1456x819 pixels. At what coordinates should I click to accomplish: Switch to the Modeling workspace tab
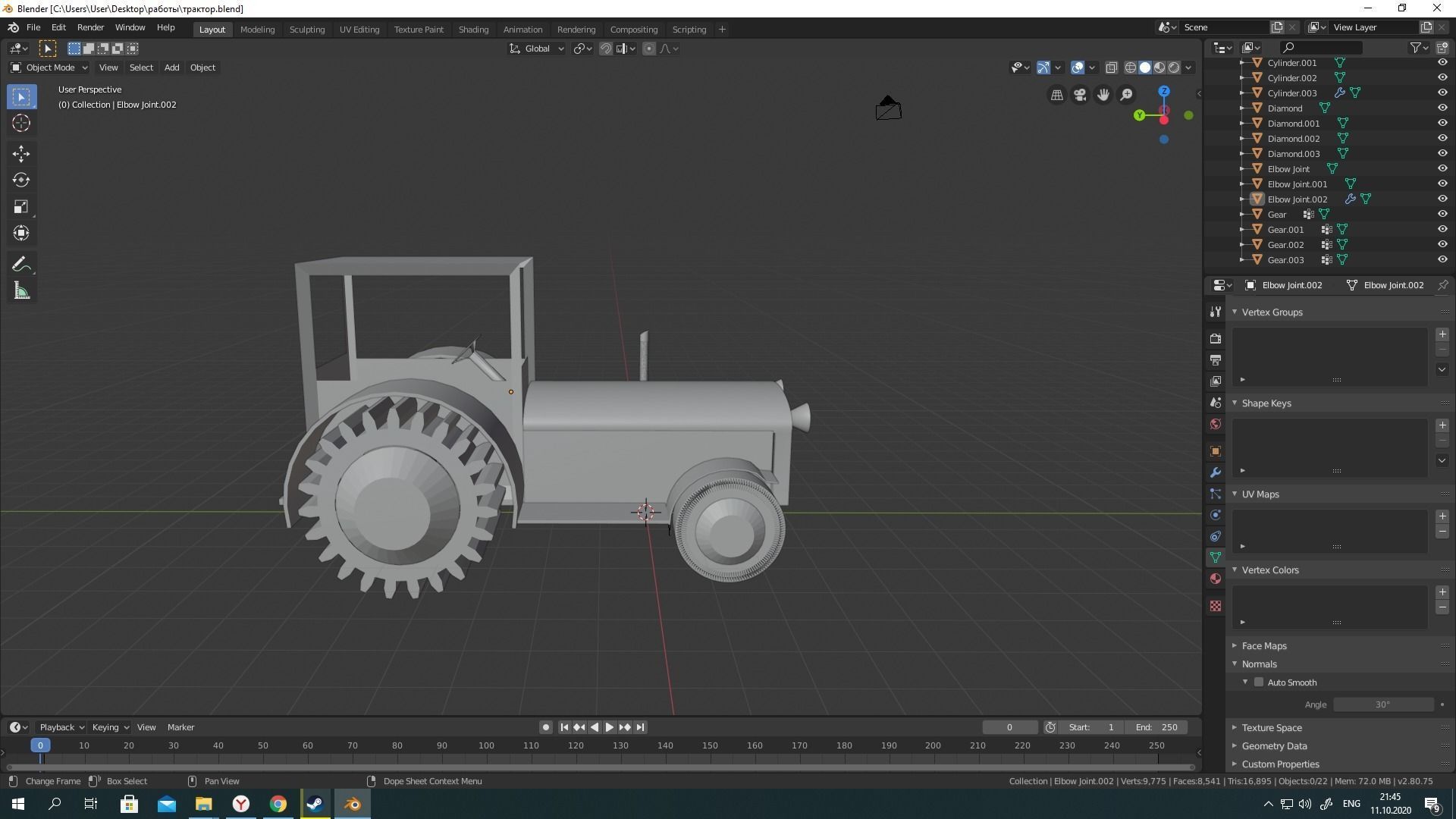(x=258, y=29)
